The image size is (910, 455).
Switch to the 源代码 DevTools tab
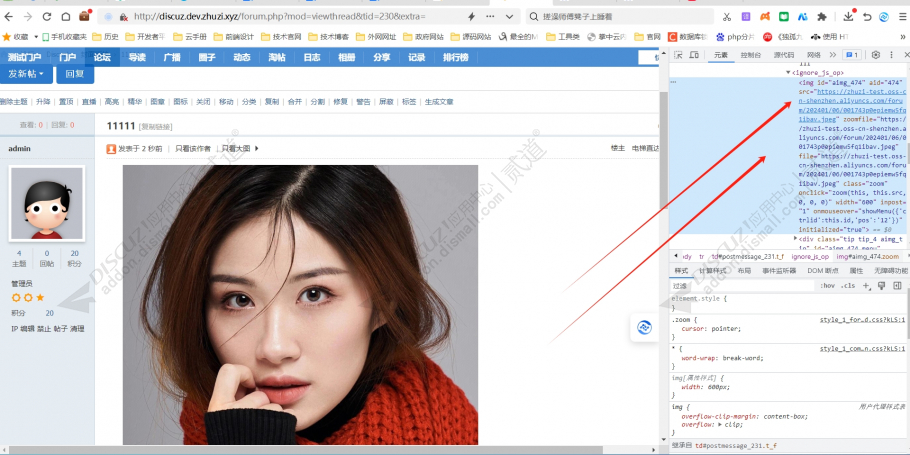coord(783,55)
